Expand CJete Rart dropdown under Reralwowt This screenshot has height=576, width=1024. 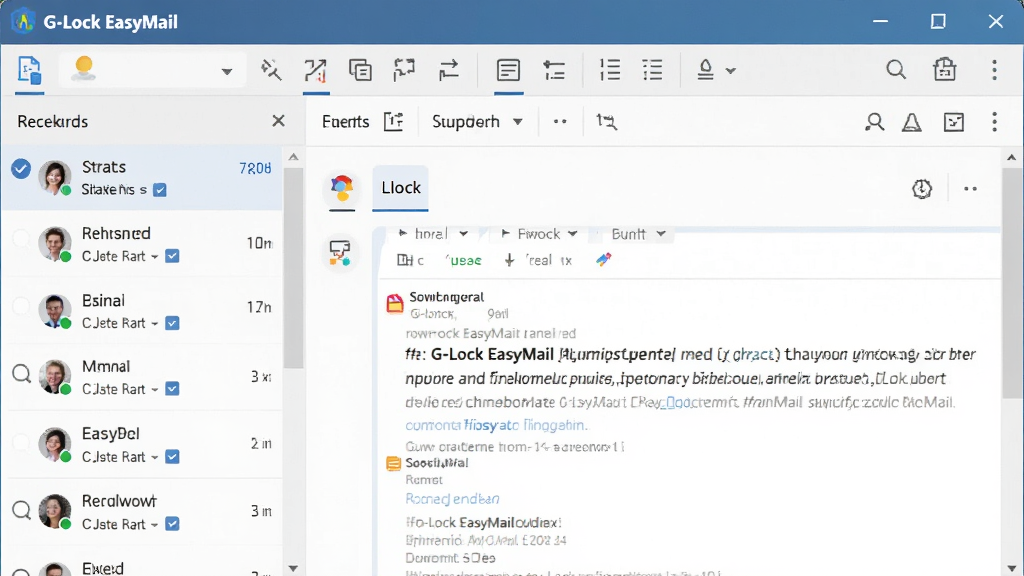[x=155, y=525]
